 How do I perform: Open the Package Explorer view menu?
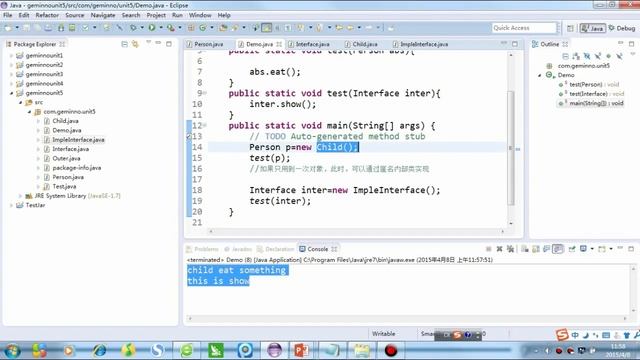(x=148, y=42)
